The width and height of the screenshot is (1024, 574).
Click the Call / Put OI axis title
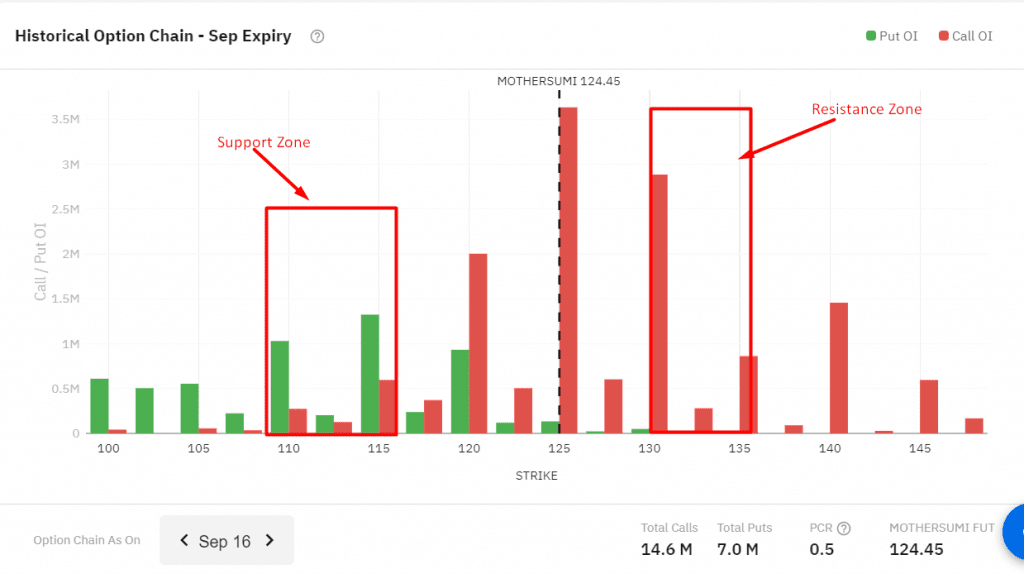tap(40, 262)
